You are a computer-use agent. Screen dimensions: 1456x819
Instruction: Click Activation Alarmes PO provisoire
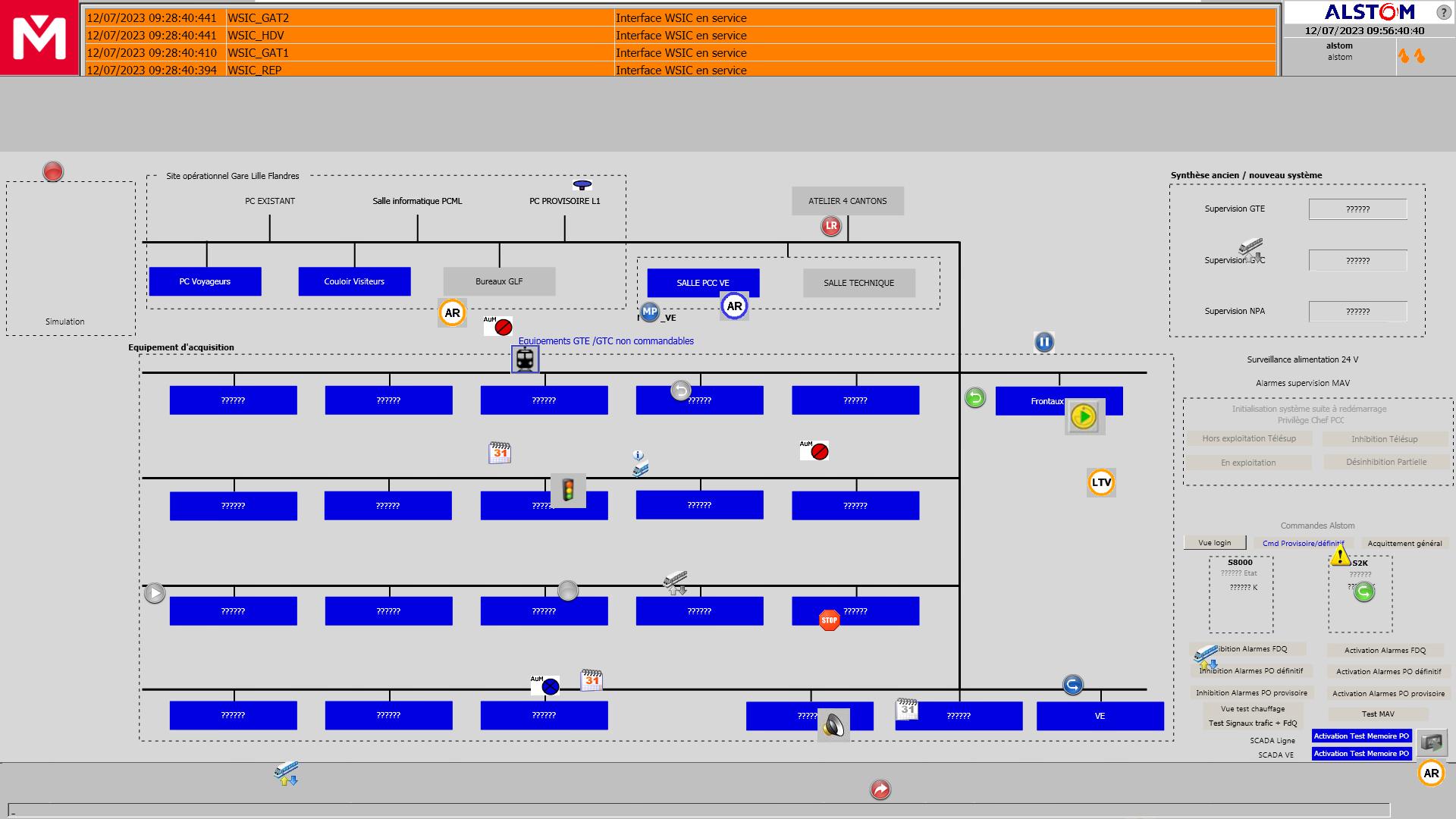1389,694
